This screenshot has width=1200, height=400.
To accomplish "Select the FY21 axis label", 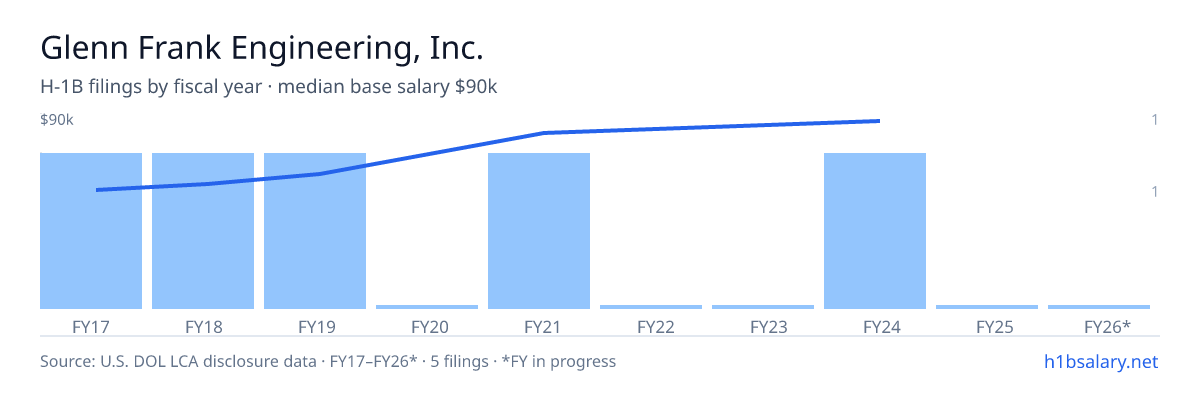I will 539,326.
